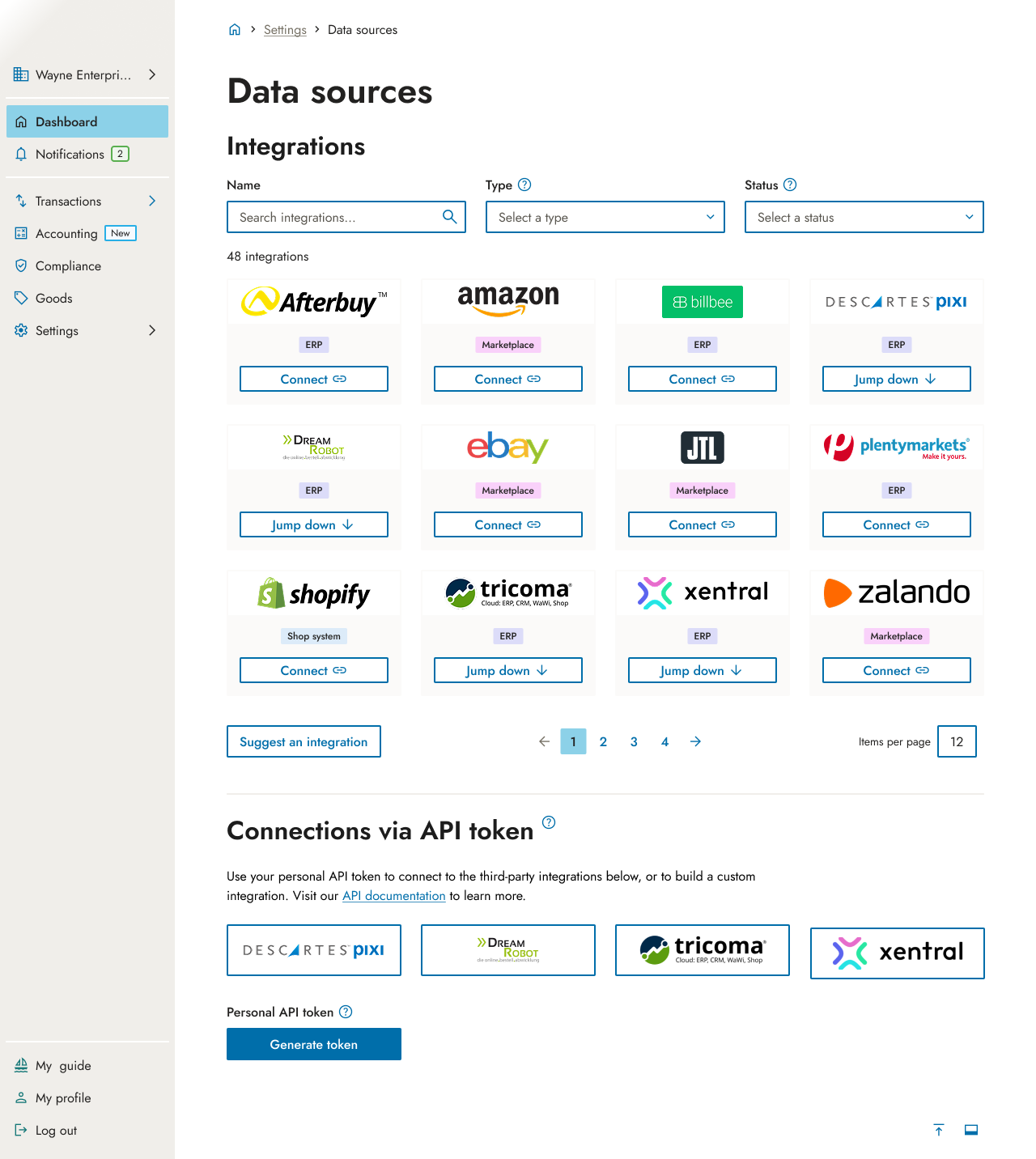This screenshot has width=1036, height=1159.
Task: Jump down for DreamRobot
Action: [x=314, y=524]
